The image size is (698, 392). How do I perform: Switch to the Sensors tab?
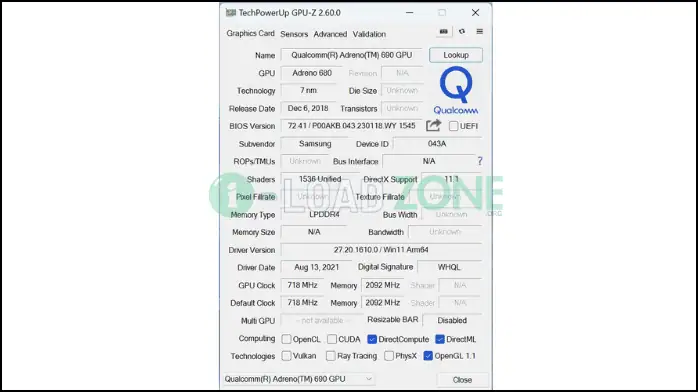[x=294, y=34]
